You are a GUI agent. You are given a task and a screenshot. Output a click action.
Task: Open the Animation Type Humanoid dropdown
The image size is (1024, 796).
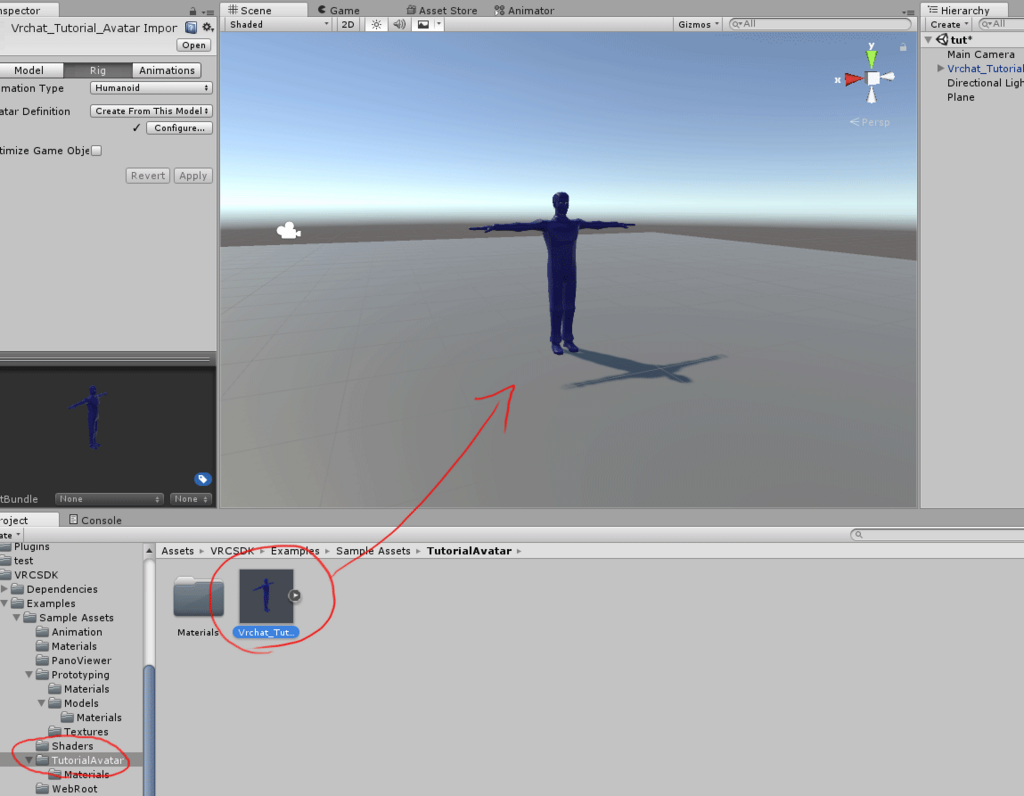pyautogui.click(x=152, y=88)
